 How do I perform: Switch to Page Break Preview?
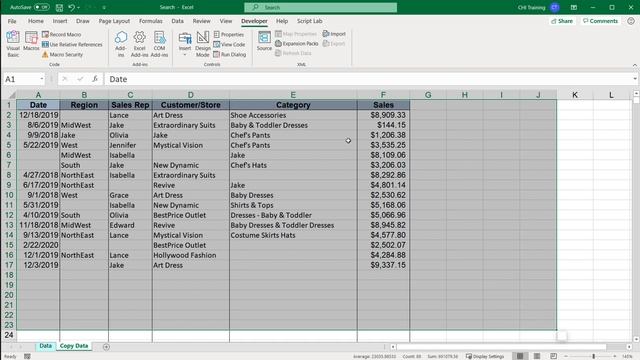pos(553,356)
